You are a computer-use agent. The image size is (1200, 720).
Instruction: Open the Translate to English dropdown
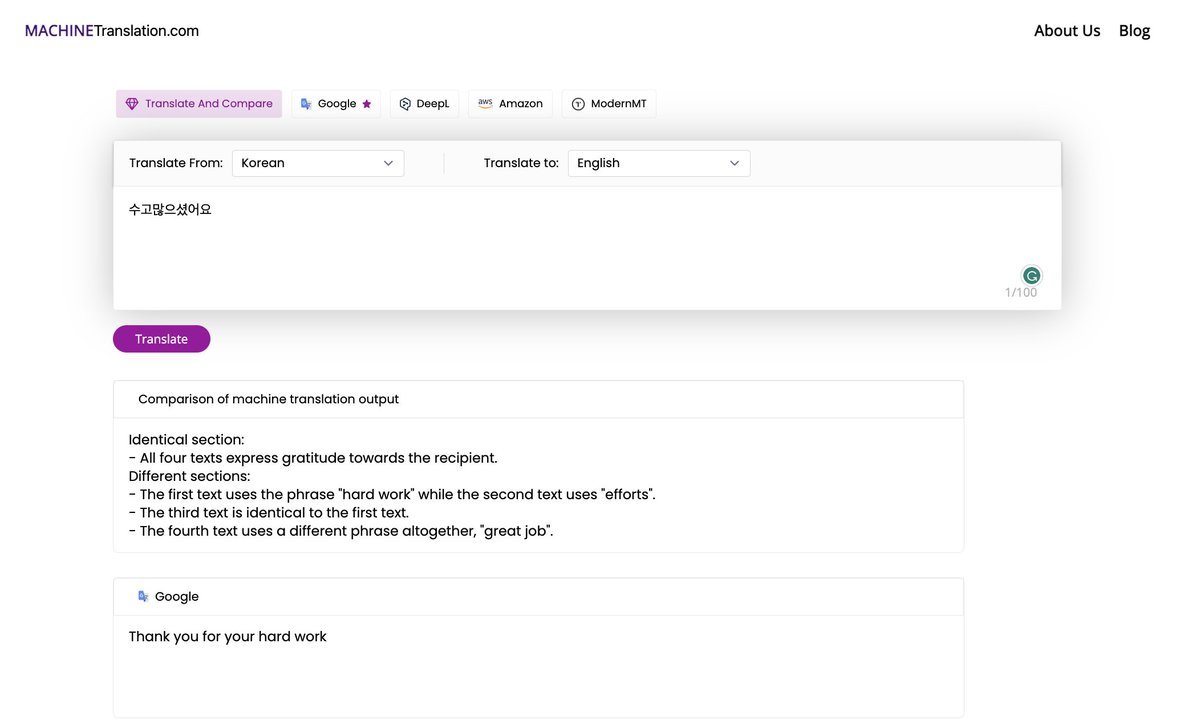659,163
